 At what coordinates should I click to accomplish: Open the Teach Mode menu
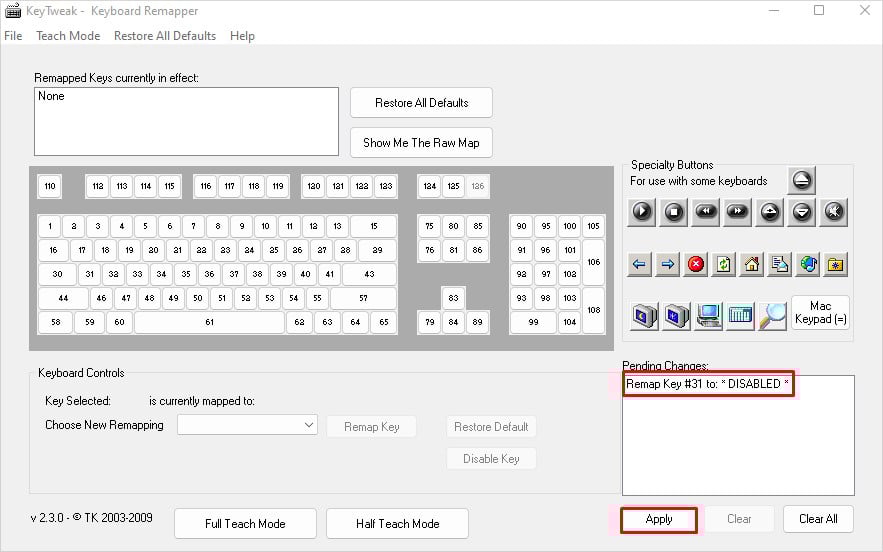68,35
